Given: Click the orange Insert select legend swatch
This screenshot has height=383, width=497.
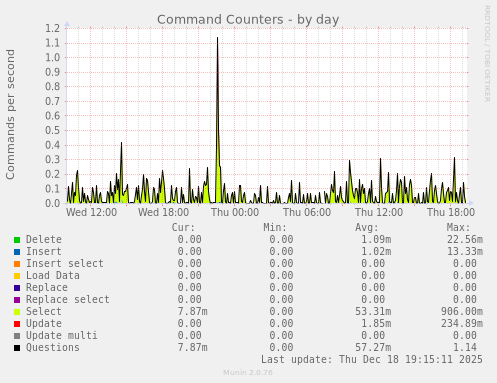Looking at the screenshot, I should point(17,264).
